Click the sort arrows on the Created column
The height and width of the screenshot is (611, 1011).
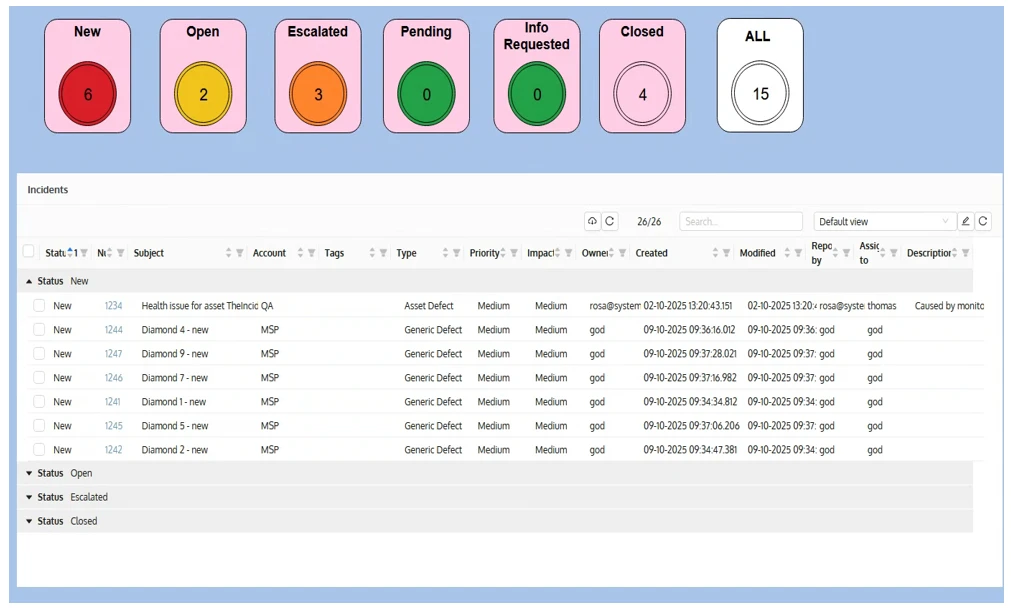(x=714, y=253)
